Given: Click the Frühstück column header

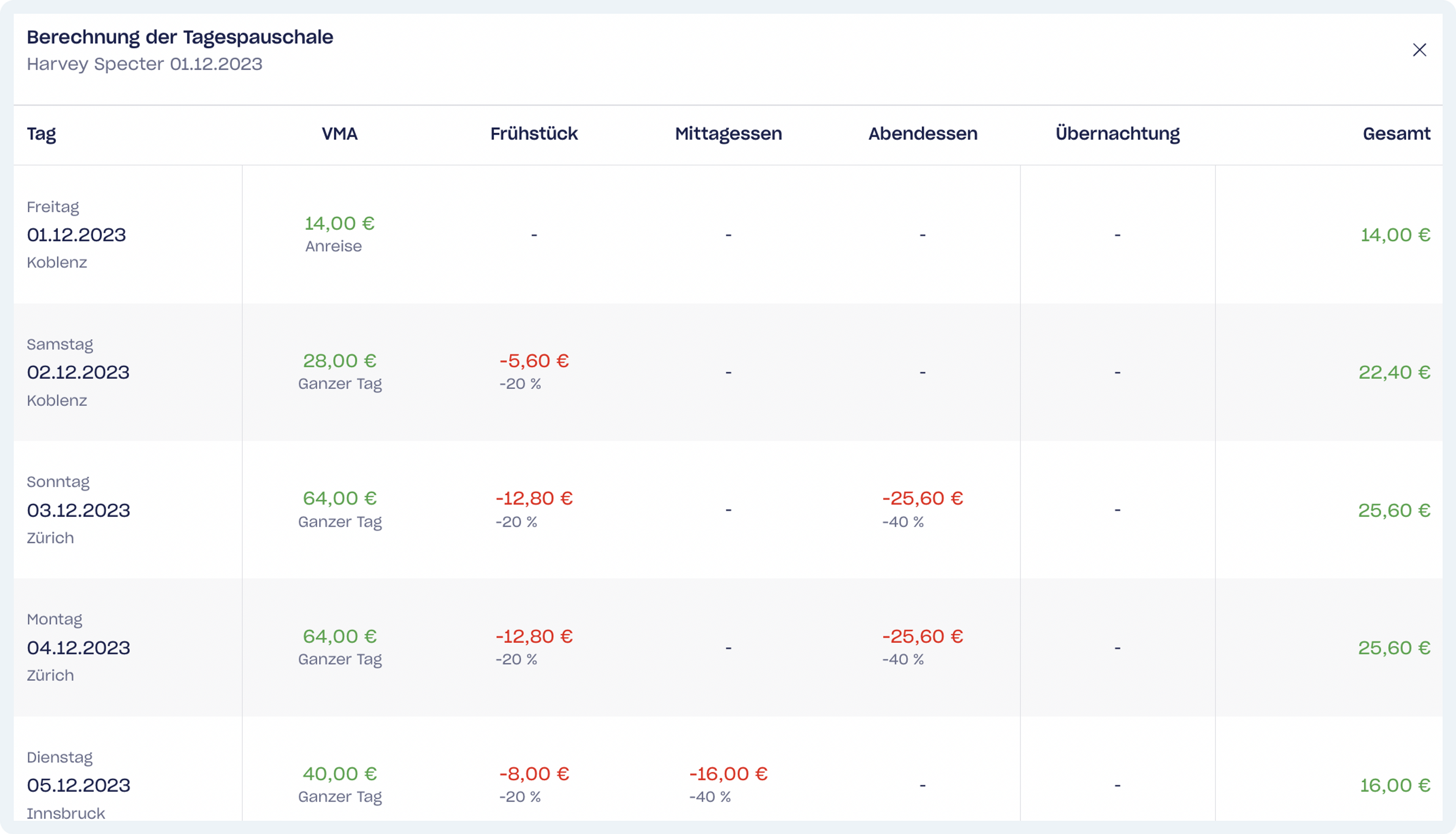Looking at the screenshot, I should click(x=533, y=134).
